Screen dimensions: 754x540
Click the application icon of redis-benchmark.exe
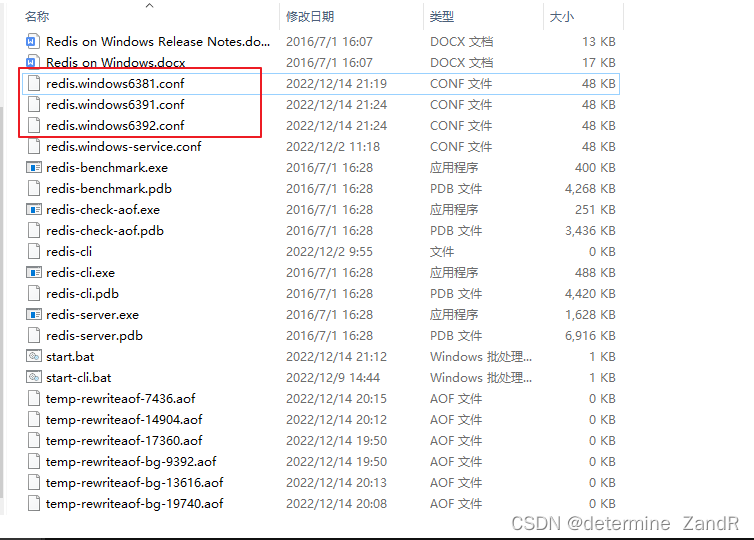pos(34,168)
